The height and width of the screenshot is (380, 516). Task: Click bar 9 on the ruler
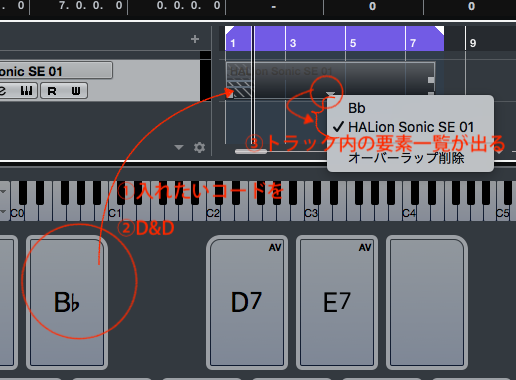473,43
